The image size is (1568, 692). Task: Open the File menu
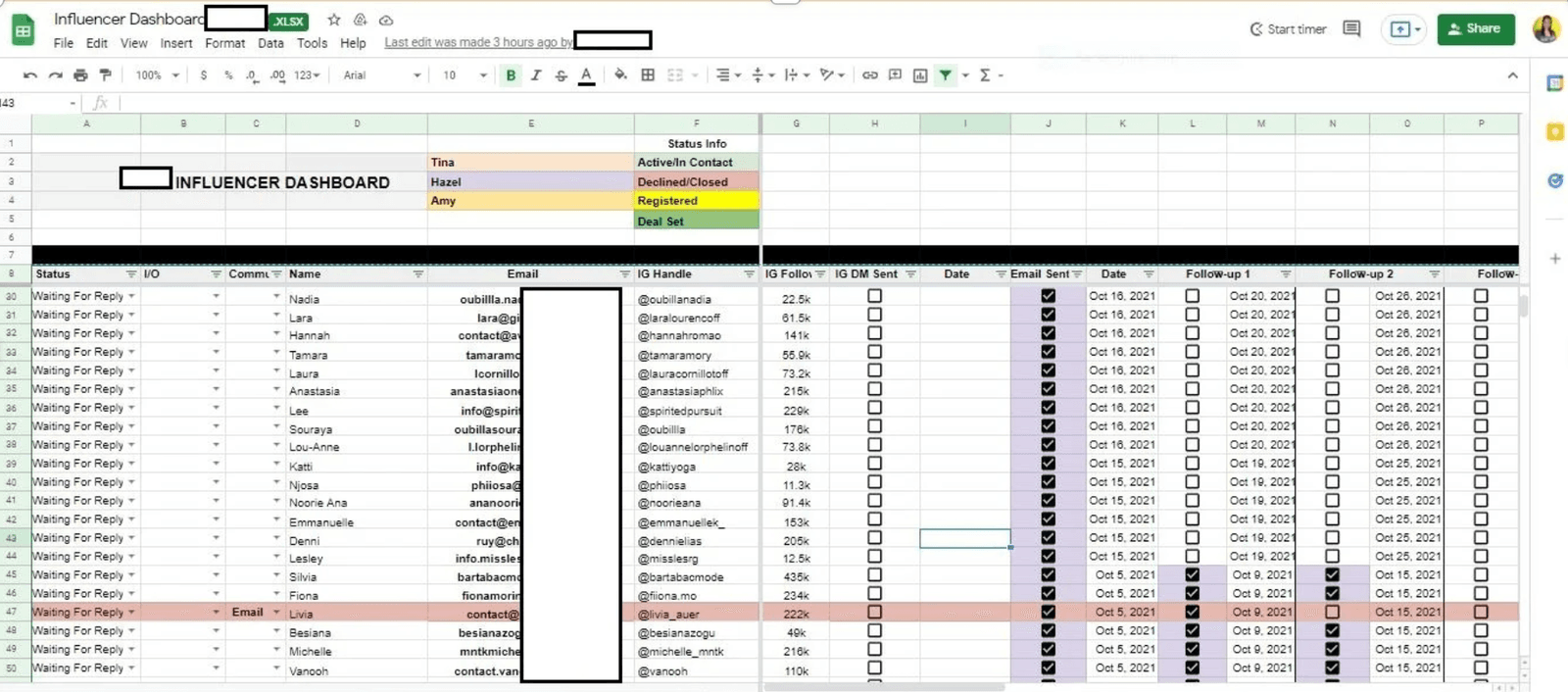[64, 43]
